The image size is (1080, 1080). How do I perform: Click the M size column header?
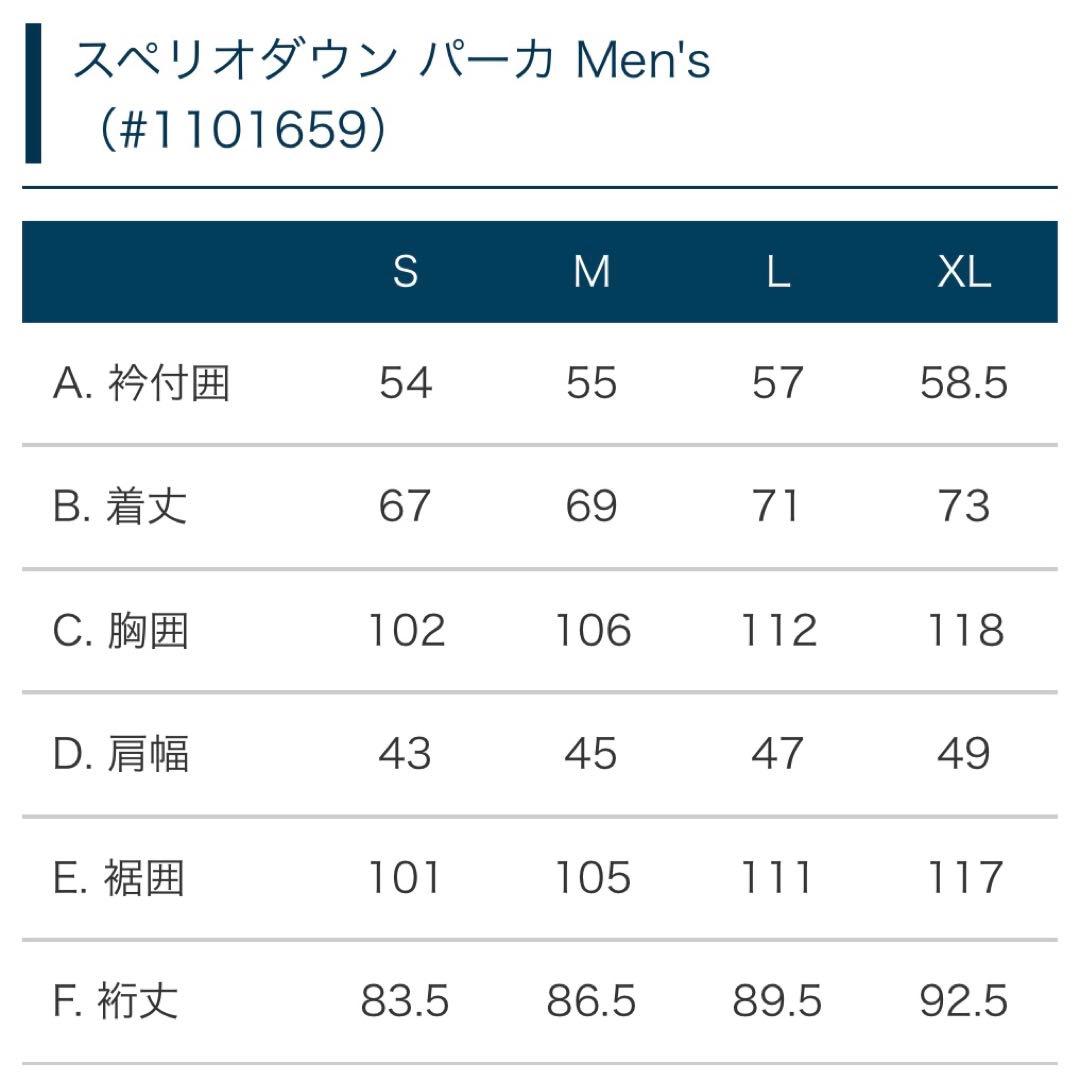coord(591,272)
